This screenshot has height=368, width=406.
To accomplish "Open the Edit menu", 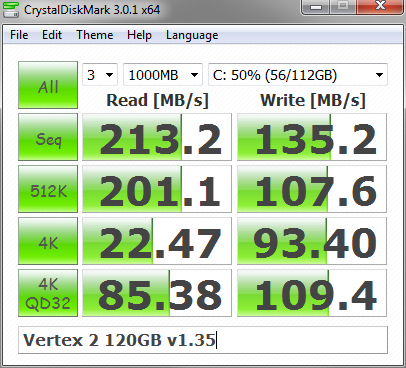I will click(x=52, y=35).
